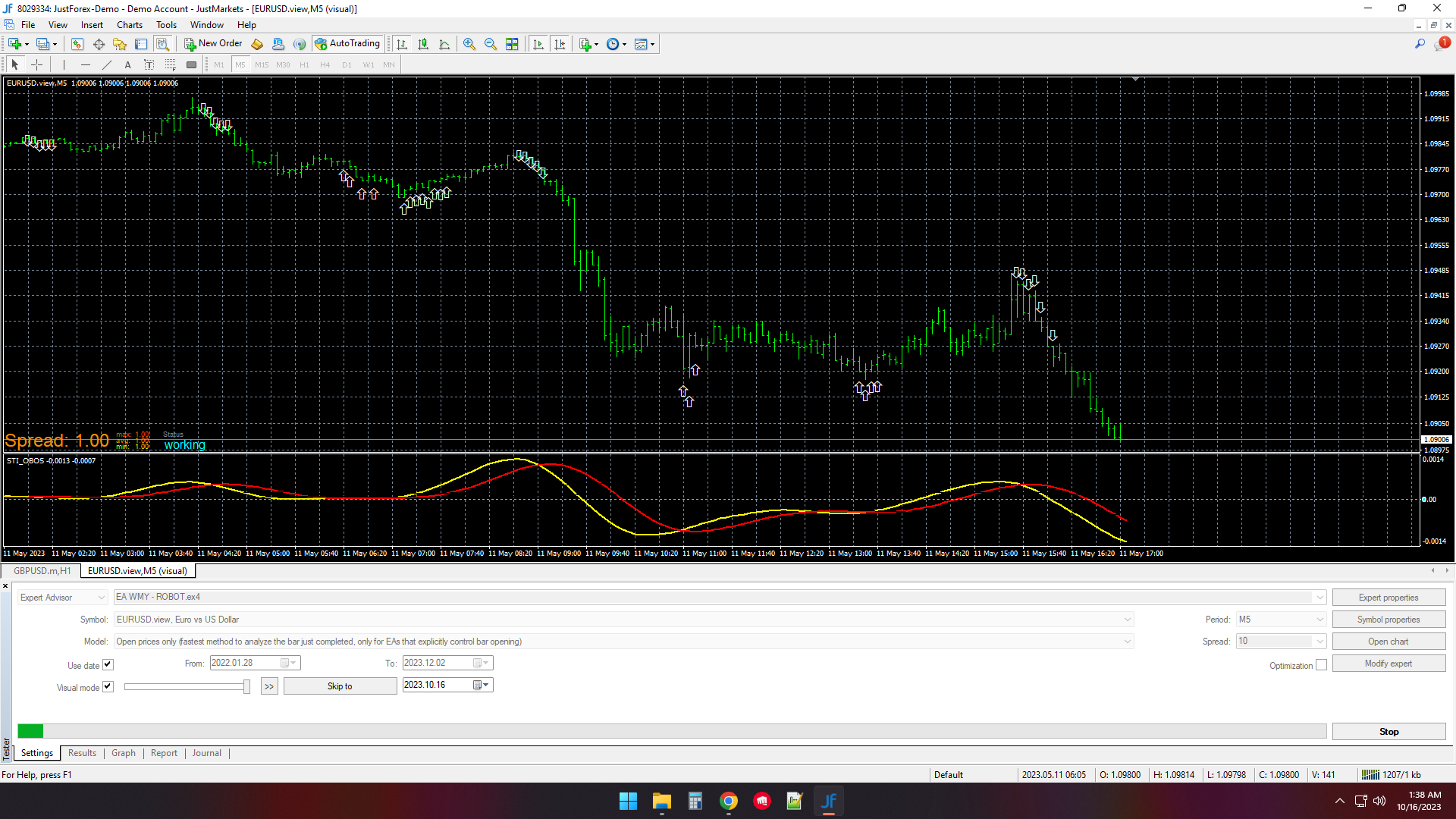This screenshot has width=1456, height=819.
Task: Open the Skip to date dropdown
Action: [482, 685]
